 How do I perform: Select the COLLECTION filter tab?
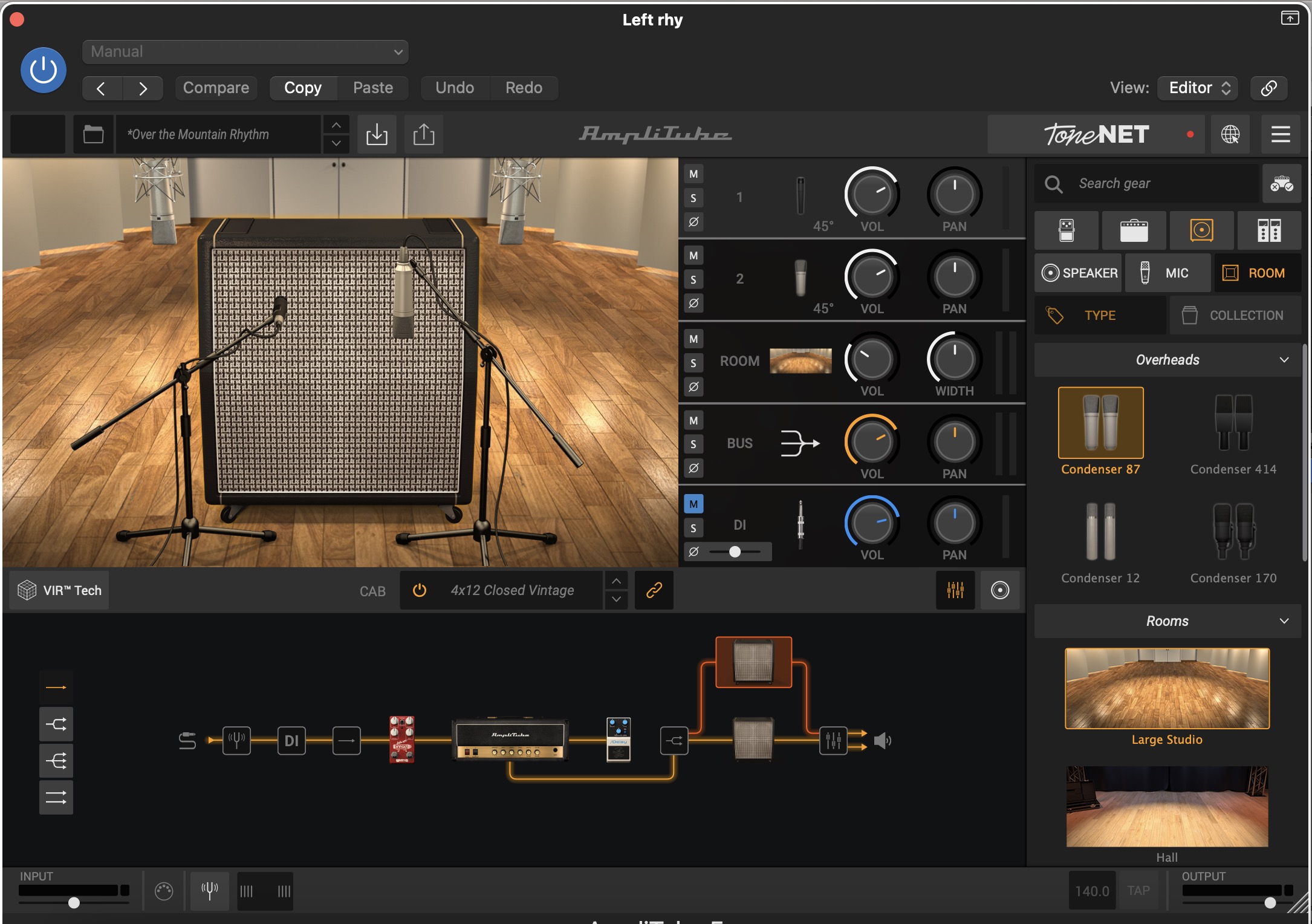pyautogui.click(x=1235, y=315)
